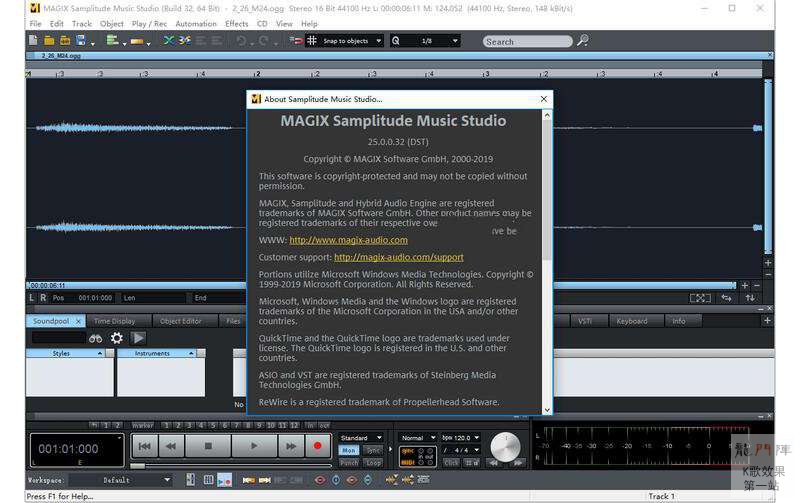
Task: Open the Help menu
Action: pos(309,23)
